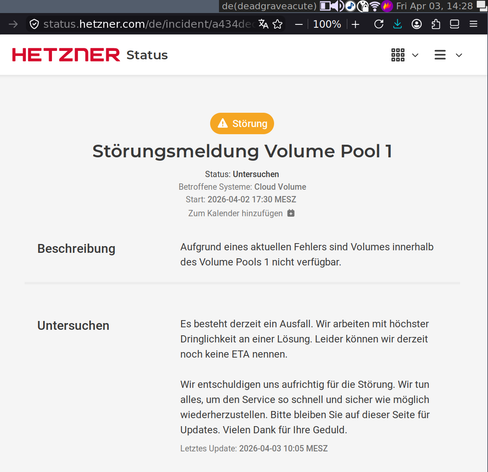This screenshot has width=488, height=472.
Task: Open site security shield info
Action: tap(34, 24)
